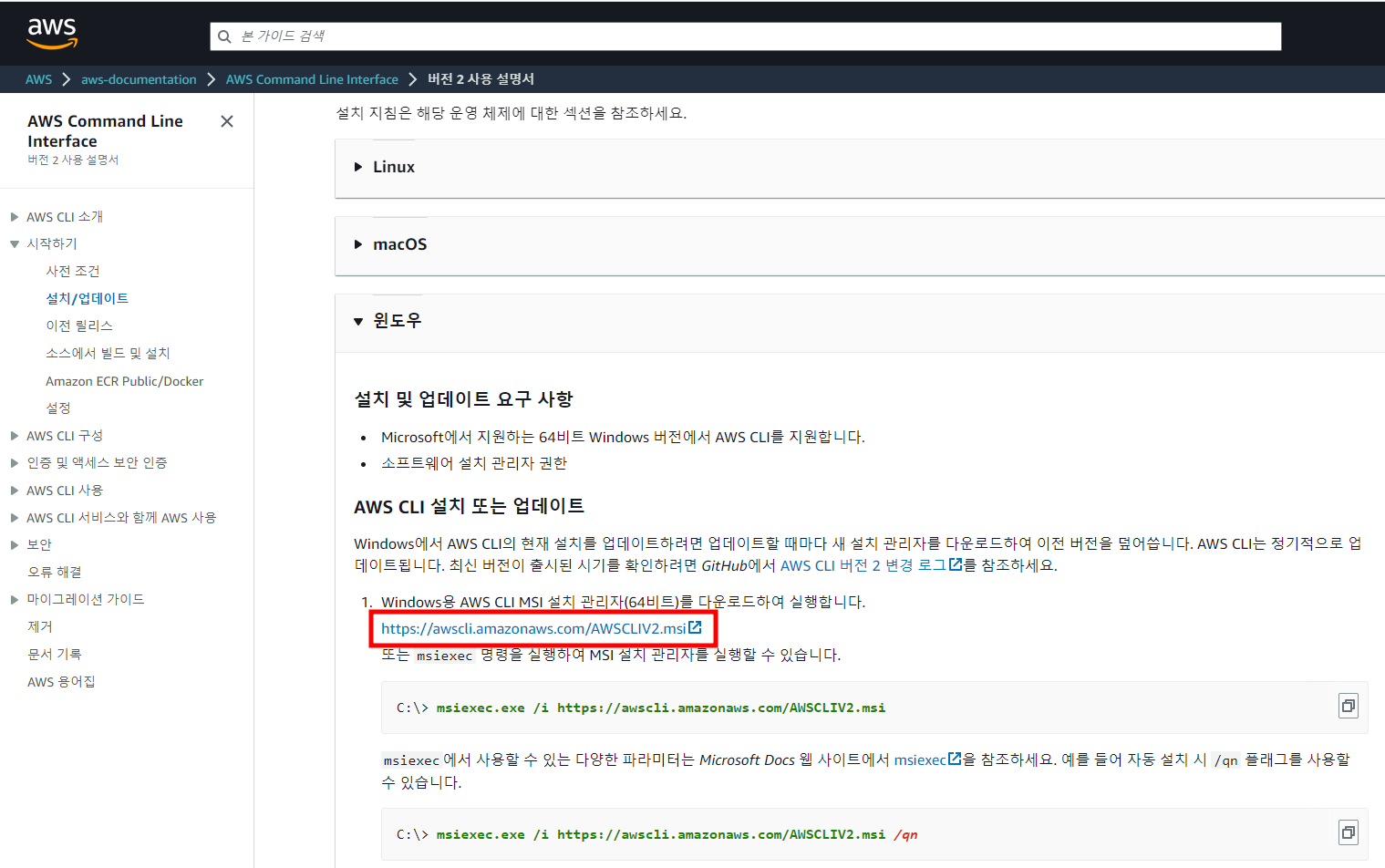The height and width of the screenshot is (868, 1385).
Task: Open 설정 page in sidebar
Action: click(x=58, y=408)
